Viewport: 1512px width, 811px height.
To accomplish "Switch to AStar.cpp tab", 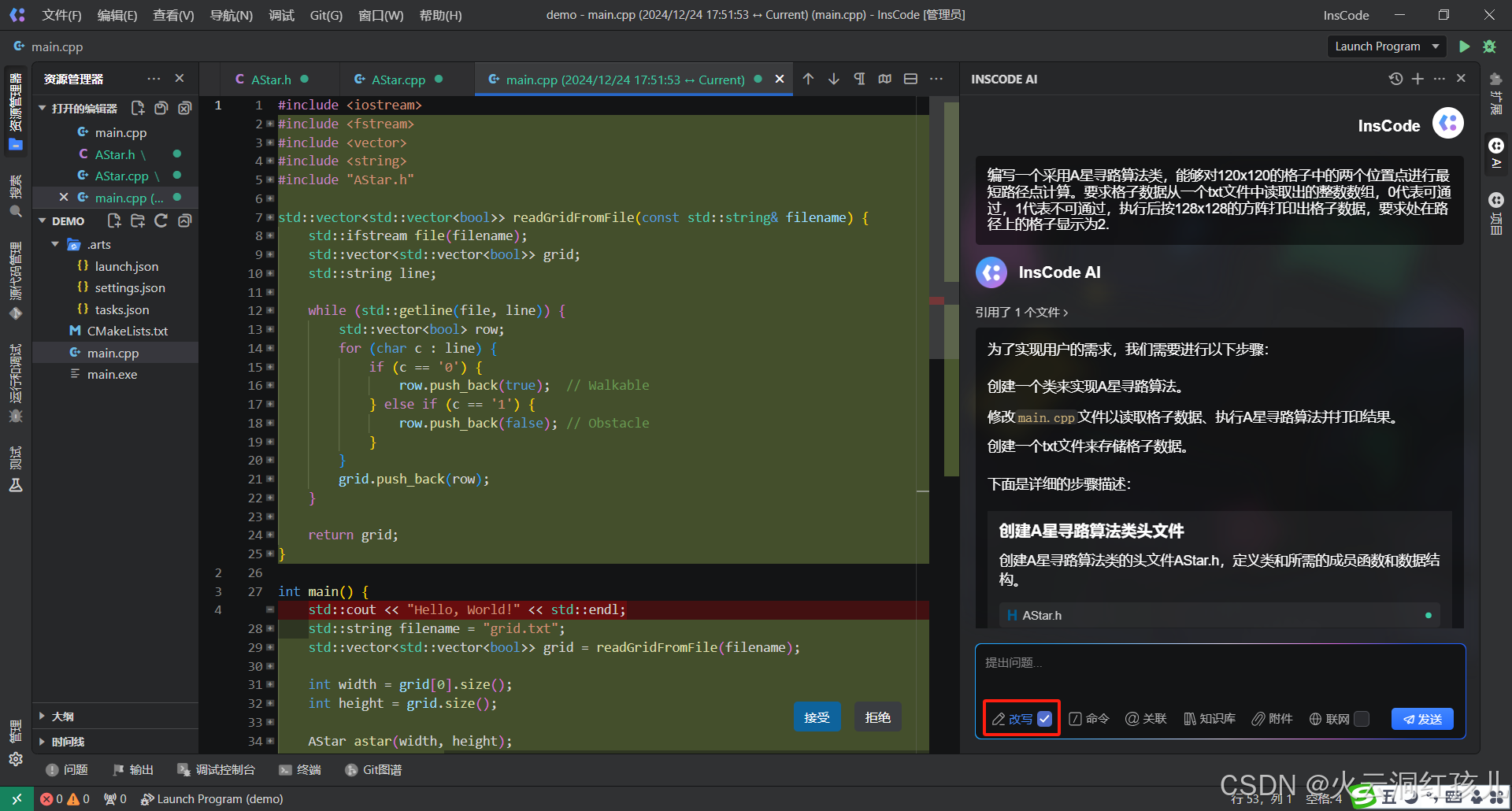I will pyautogui.click(x=398, y=80).
